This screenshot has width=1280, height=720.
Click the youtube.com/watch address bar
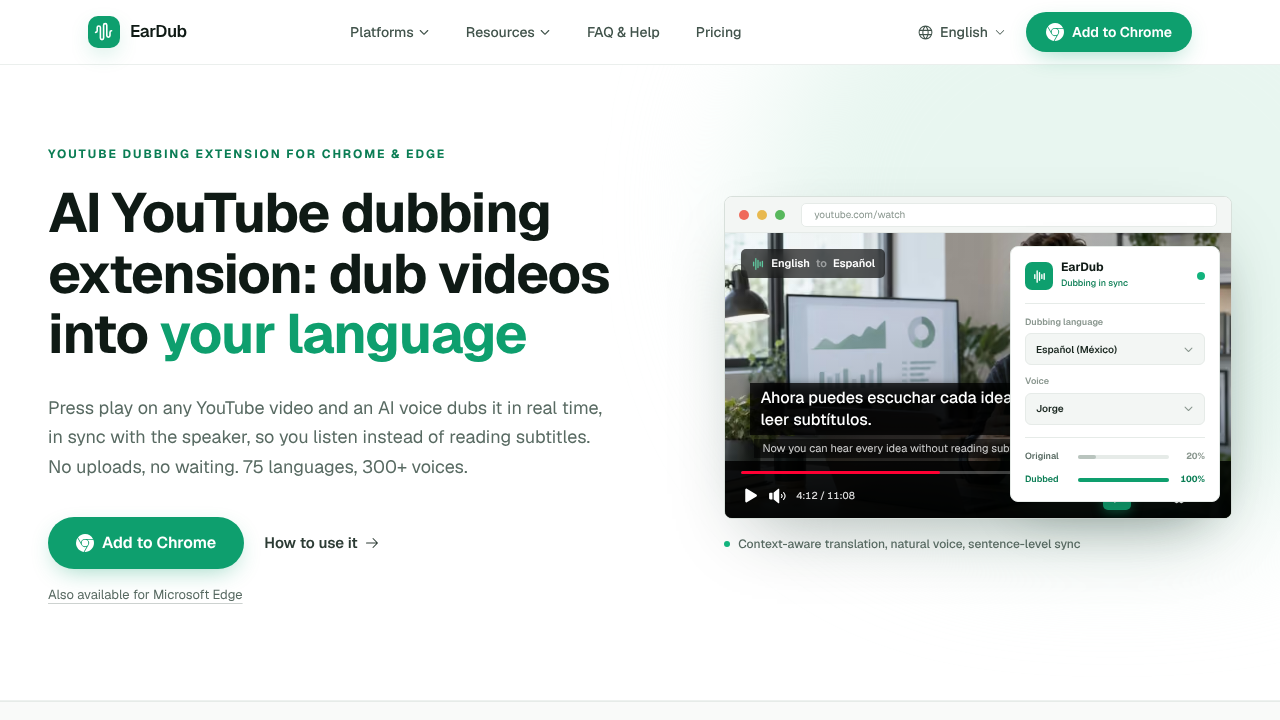pyautogui.click(x=1009, y=215)
